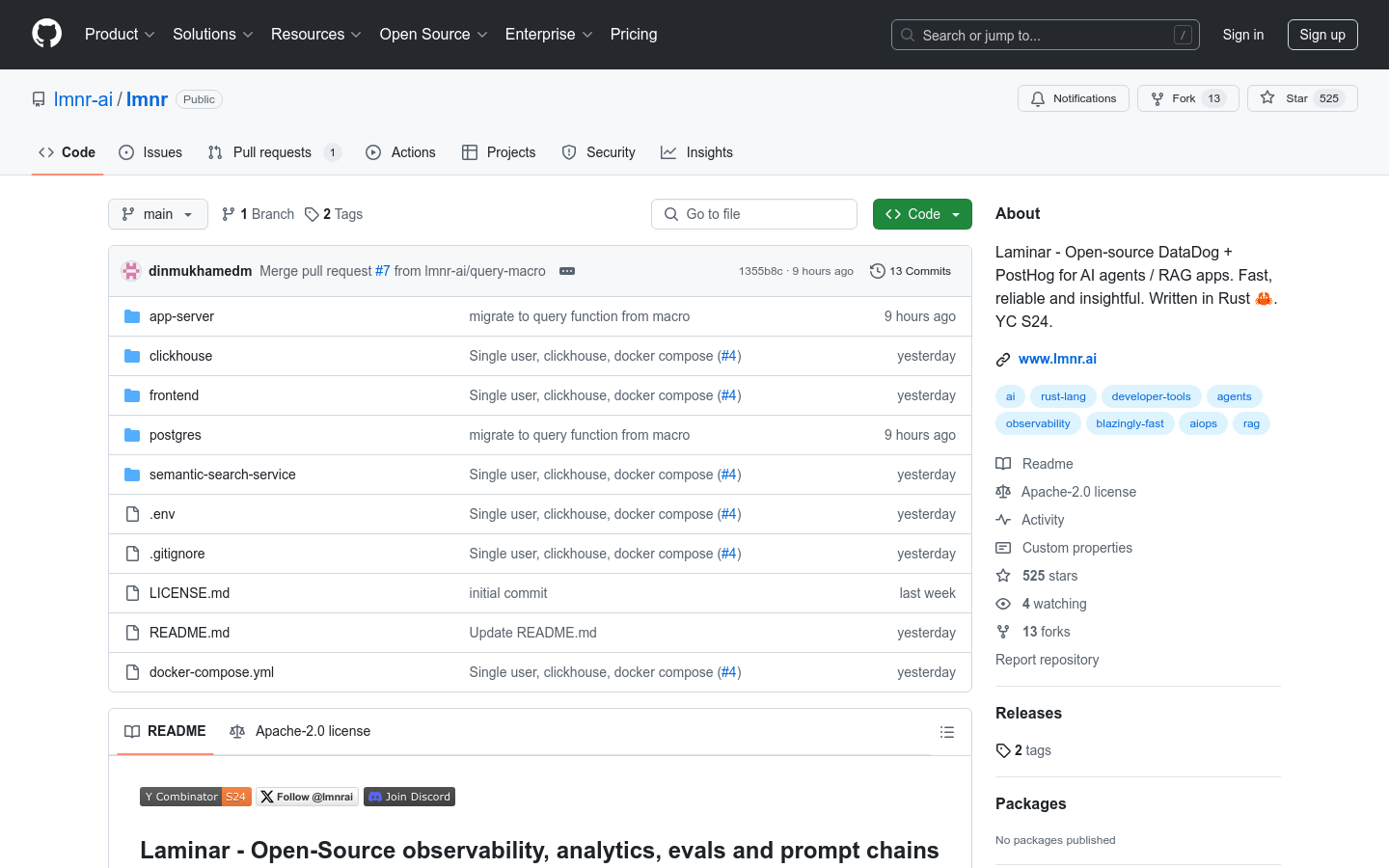Image resolution: width=1389 pixels, height=868 pixels.
Task: Select the README tab
Action: (165, 731)
